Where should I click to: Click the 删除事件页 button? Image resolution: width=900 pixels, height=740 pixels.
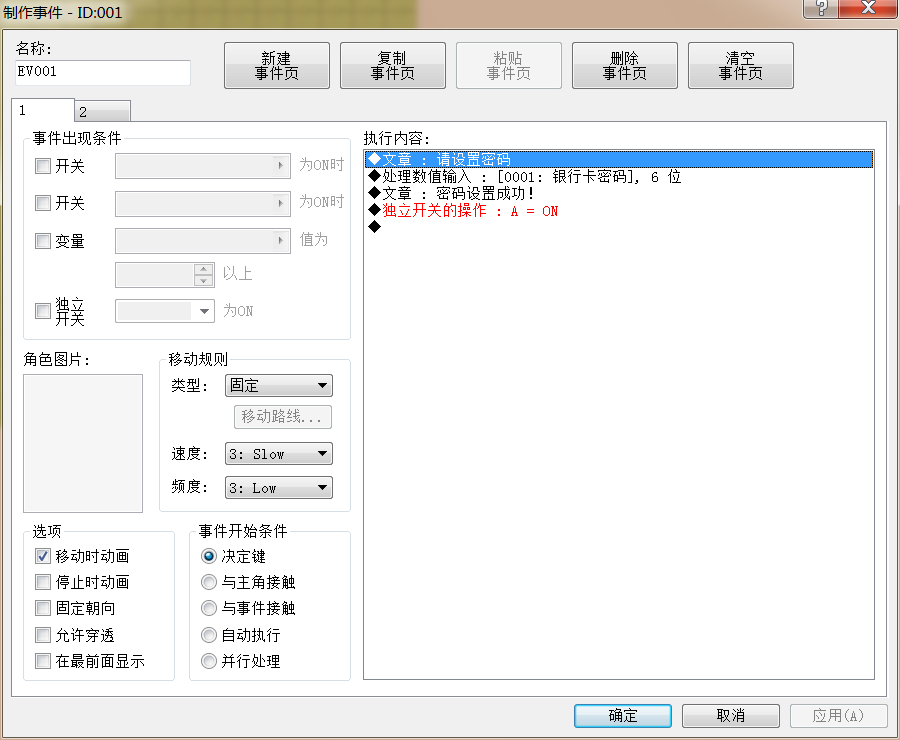point(624,65)
